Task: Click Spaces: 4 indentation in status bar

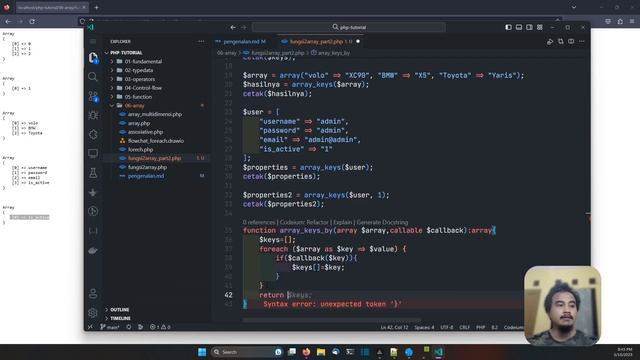Action: (424, 327)
